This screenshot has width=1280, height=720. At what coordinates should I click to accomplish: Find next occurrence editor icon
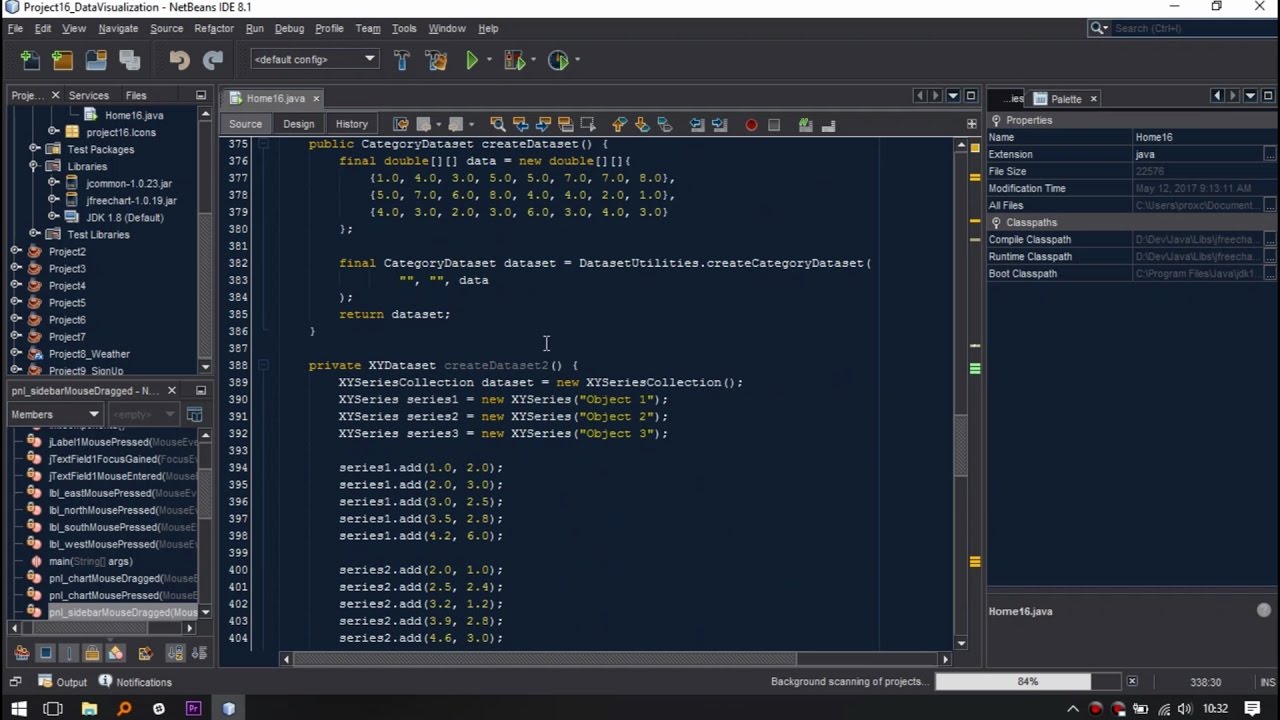tap(543, 124)
